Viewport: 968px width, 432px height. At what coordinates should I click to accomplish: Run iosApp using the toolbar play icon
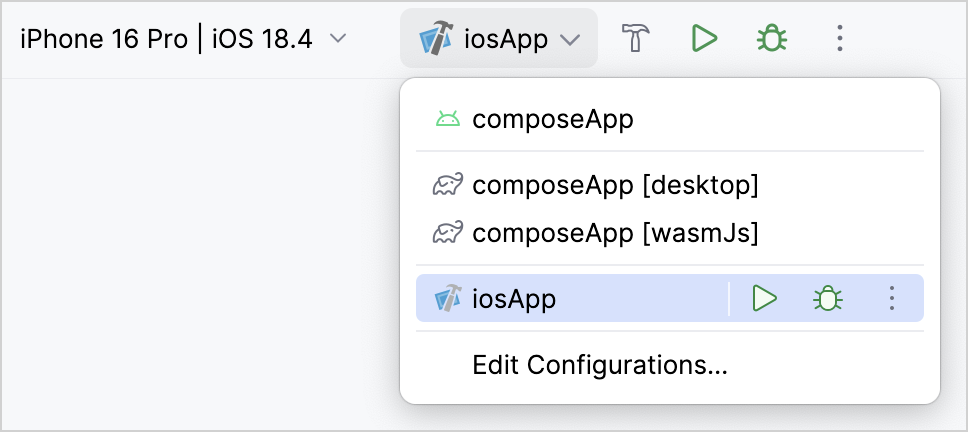point(705,39)
